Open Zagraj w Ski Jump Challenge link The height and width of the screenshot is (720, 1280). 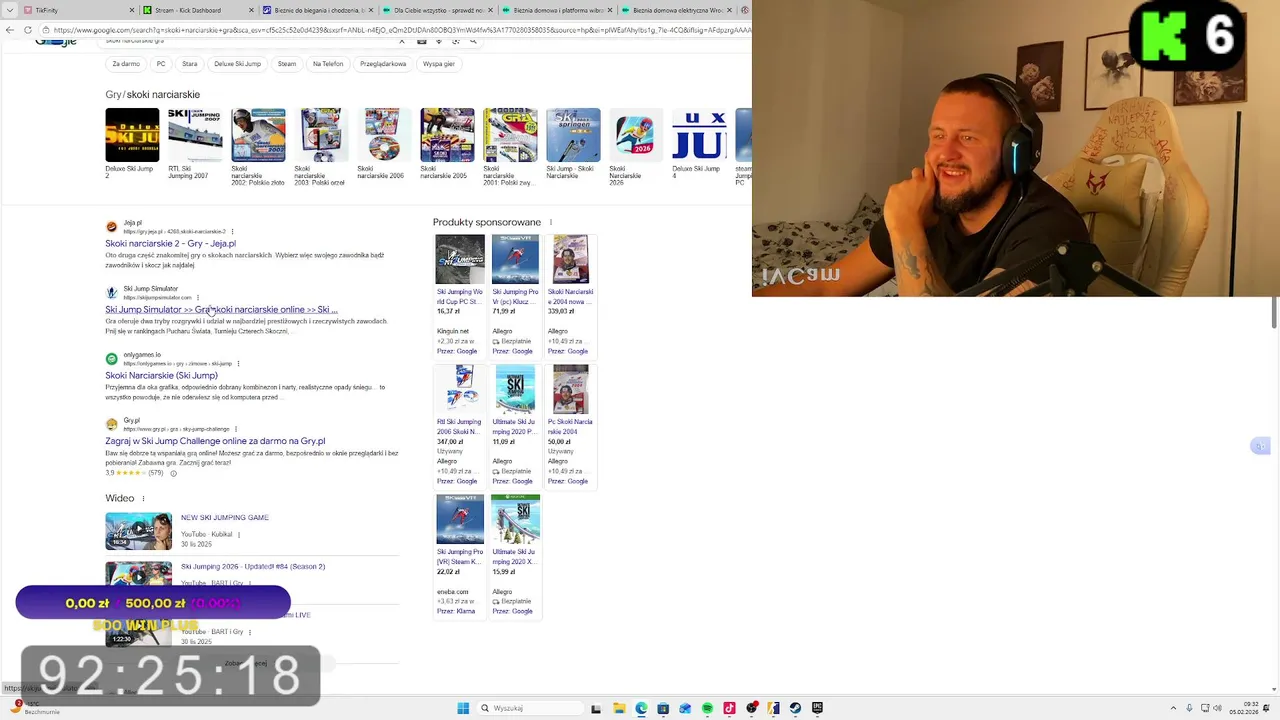coord(216,441)
